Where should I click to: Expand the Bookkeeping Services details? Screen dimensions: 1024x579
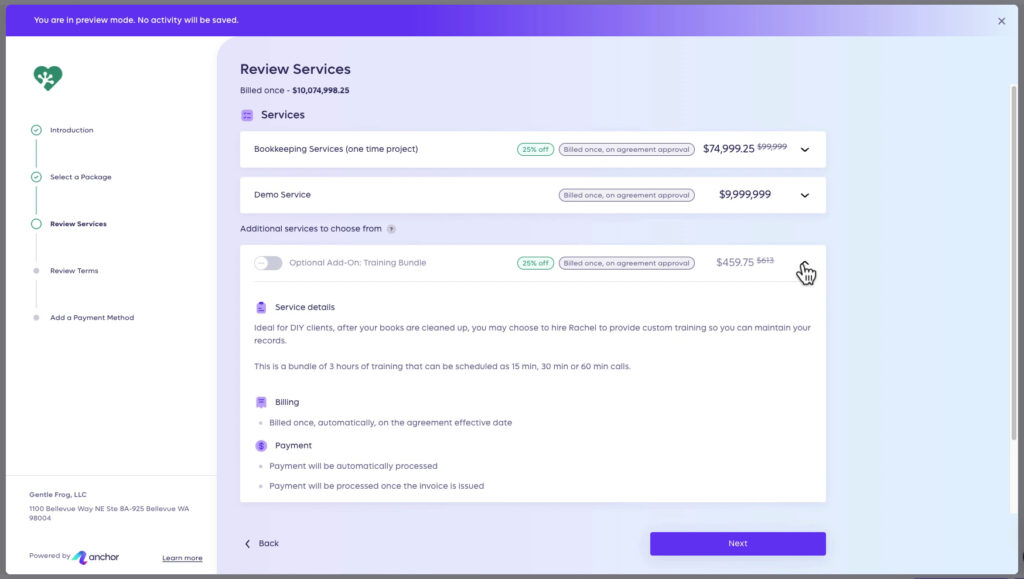pos(804,148)
